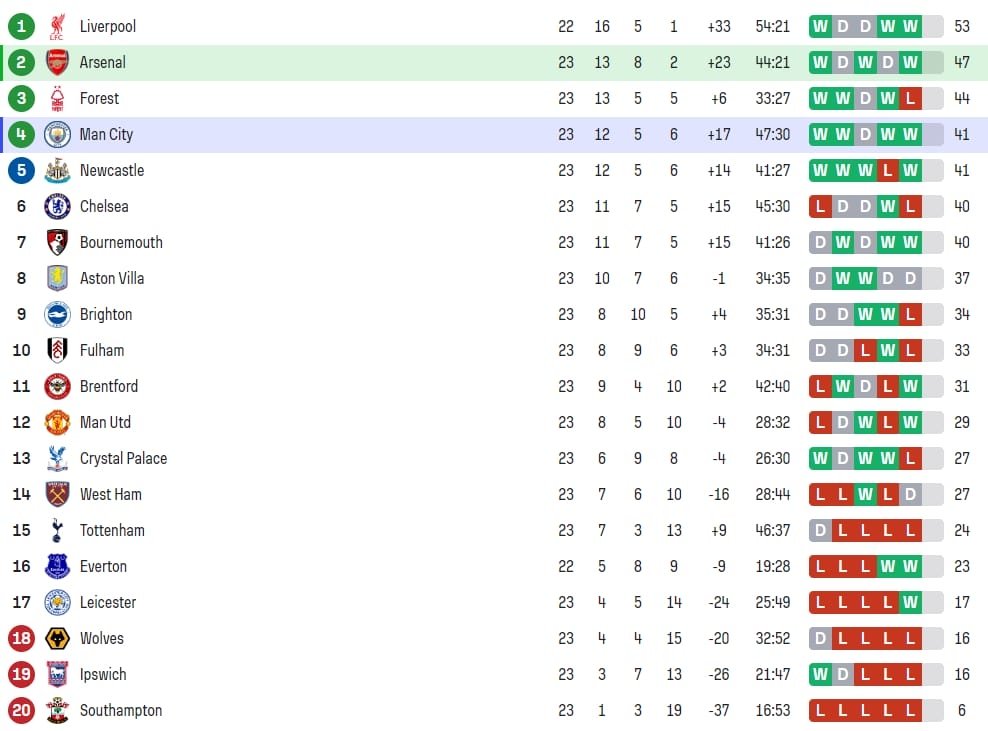Open the Bournemouth team page
The height and width of the screenshot is (731, 988).
coord(121,242)
